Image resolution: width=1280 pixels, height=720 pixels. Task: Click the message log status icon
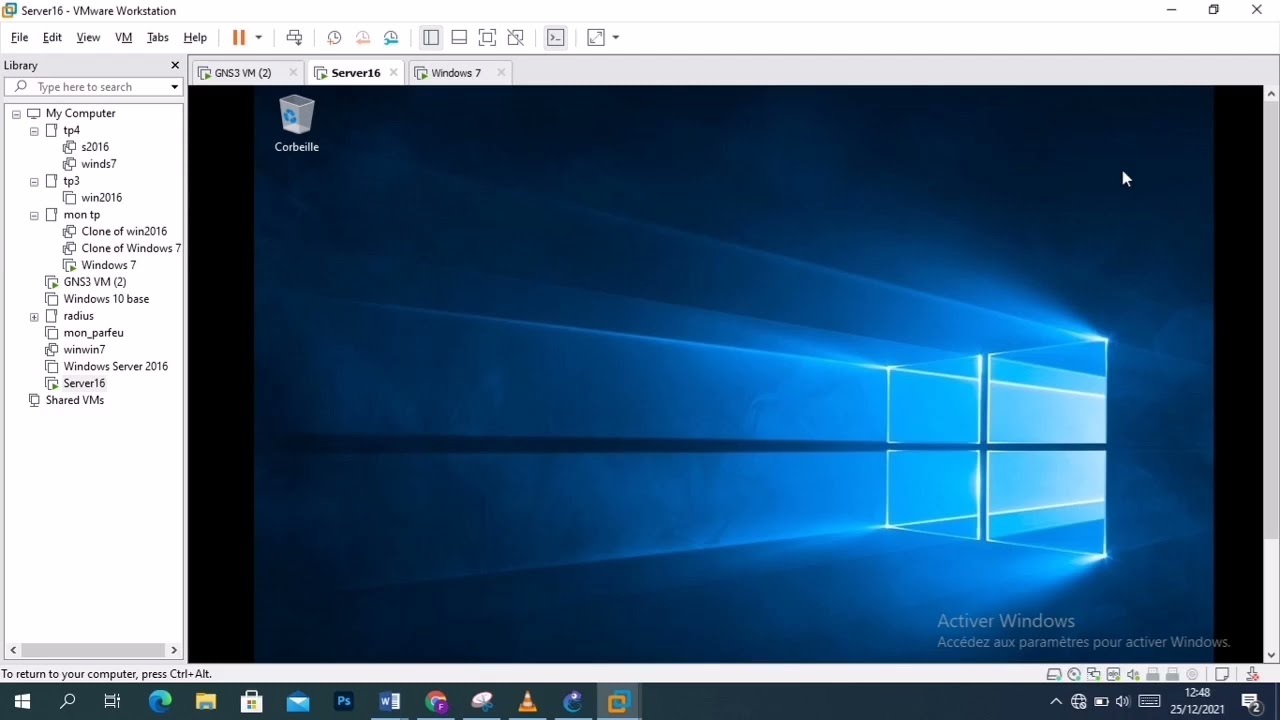pyautogui.click(x=1222, y=674)
